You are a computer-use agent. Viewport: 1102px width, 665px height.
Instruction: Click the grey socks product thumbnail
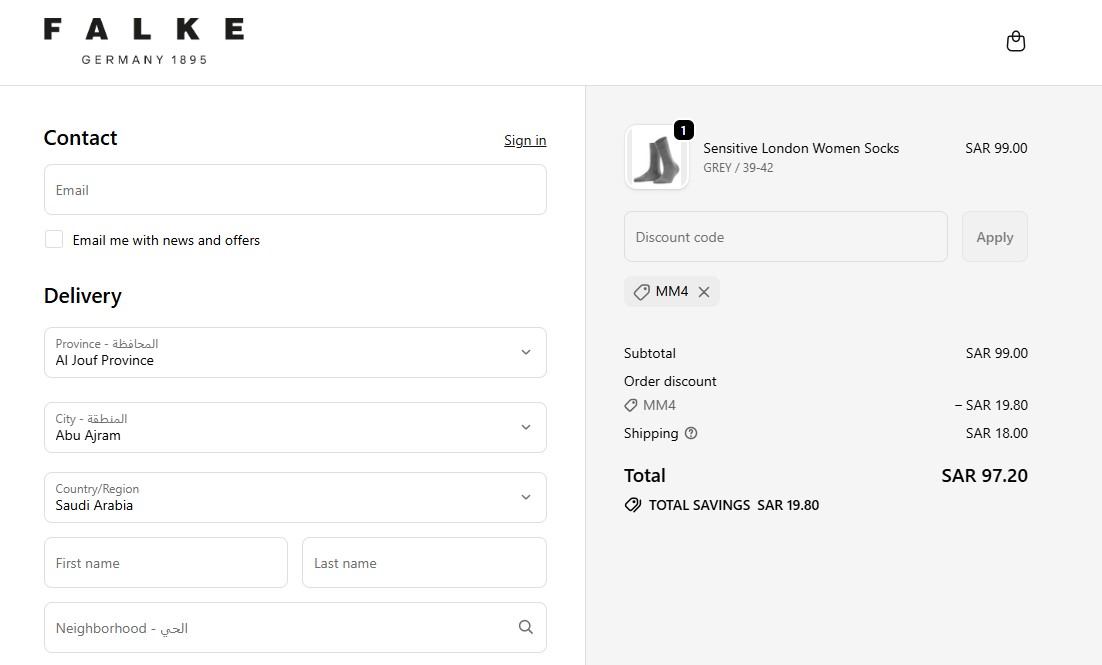coord(656,157)
